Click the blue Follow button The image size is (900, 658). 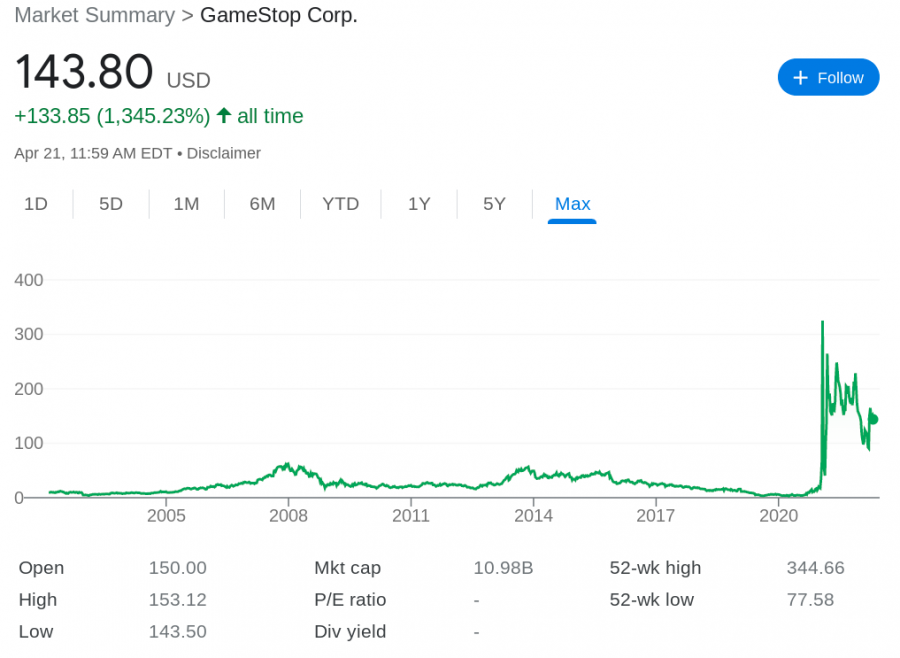(828, 78)
